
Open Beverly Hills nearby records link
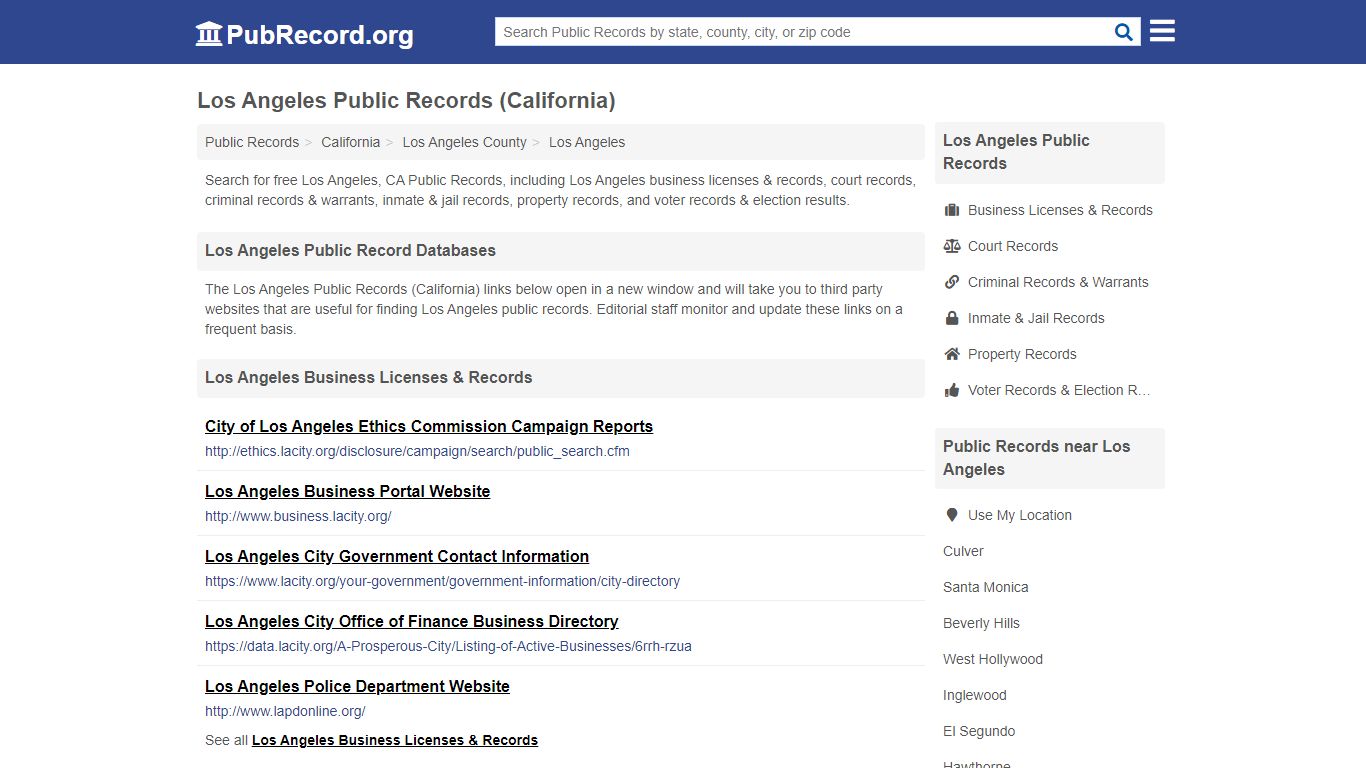click(981, 623)
